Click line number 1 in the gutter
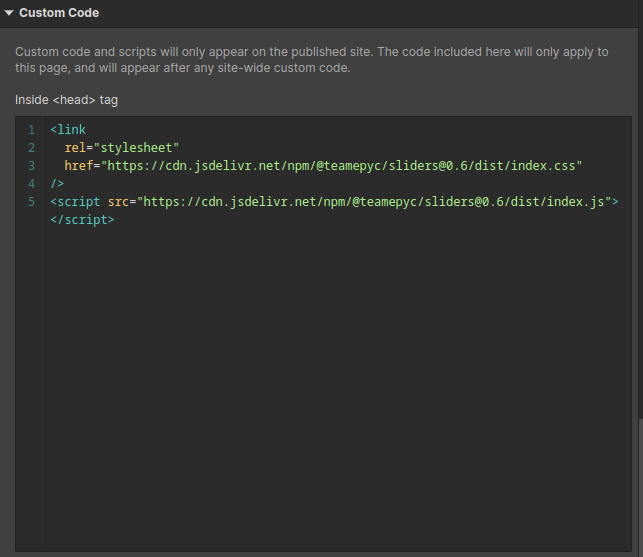Viewport: 643px width, 557px height. 32,130
